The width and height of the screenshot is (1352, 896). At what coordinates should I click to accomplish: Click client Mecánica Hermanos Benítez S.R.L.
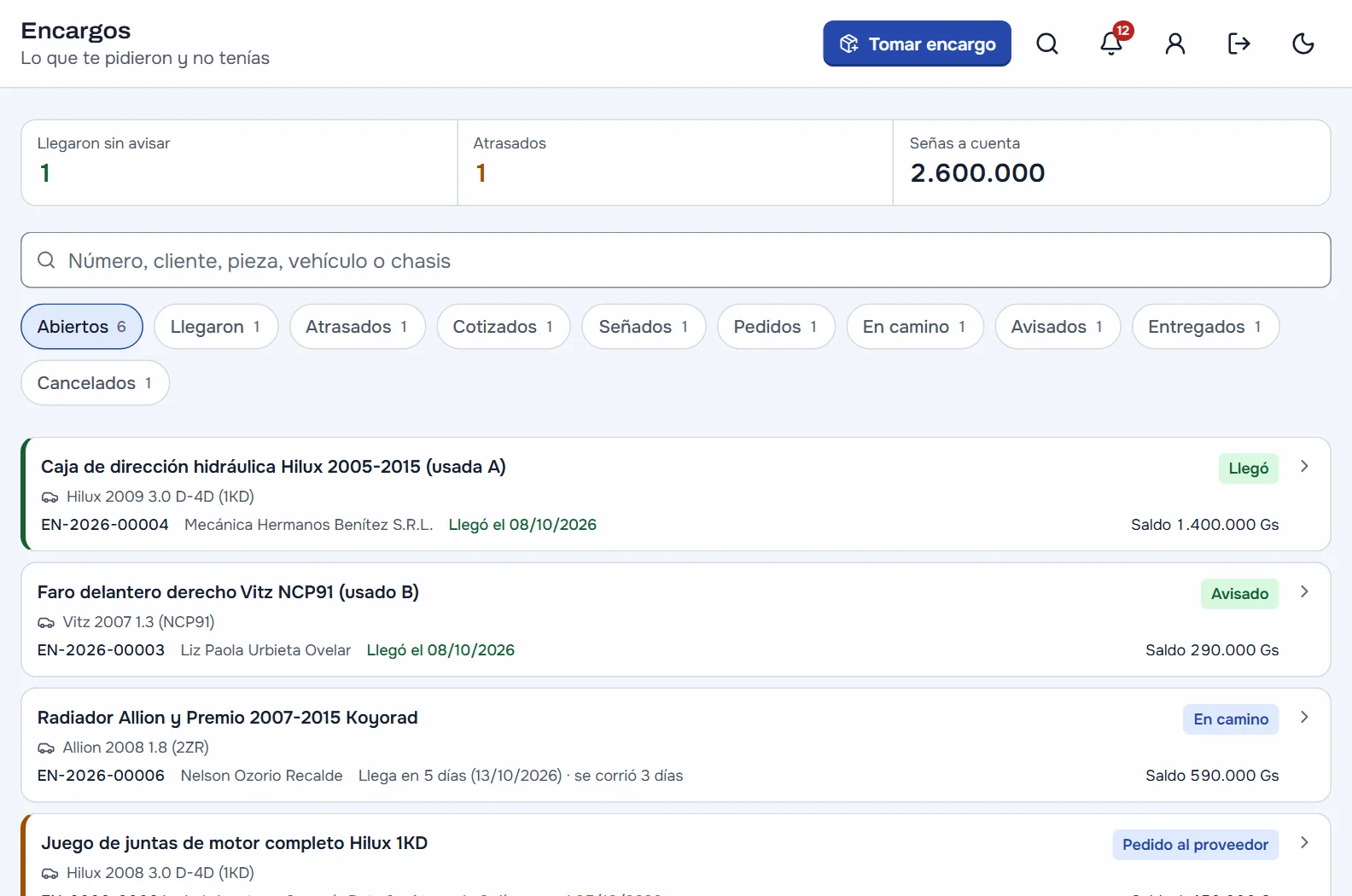pyautogui.click(x=309, y=525)
